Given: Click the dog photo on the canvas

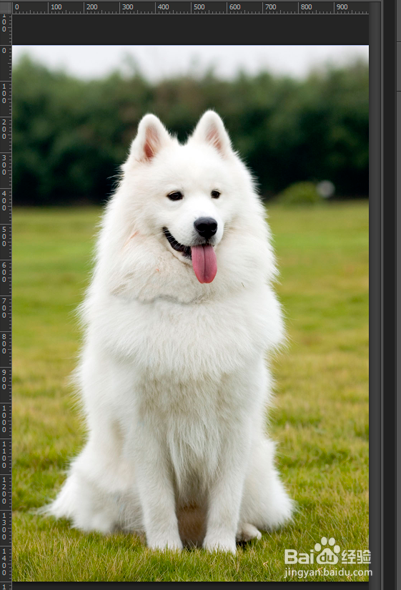Looking at the screenshot, I should point(190,313).
